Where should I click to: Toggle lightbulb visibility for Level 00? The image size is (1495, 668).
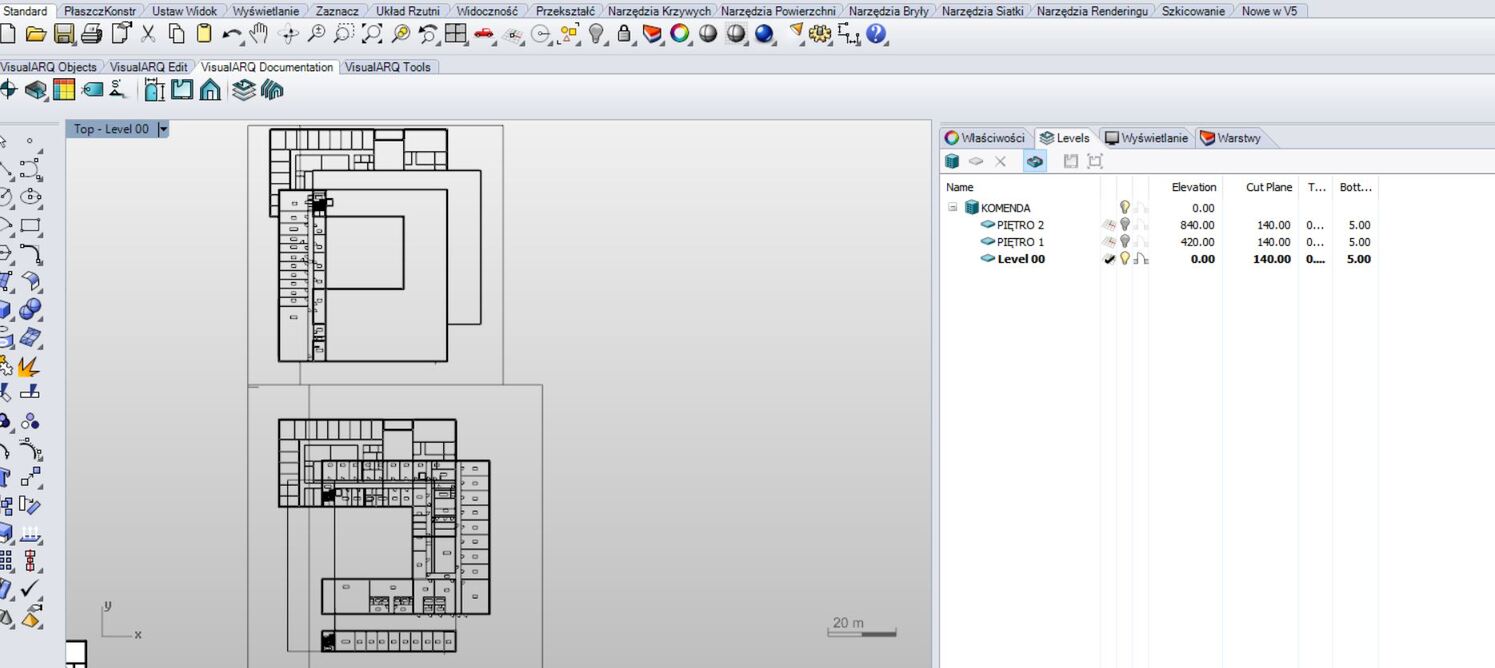click(x=1124, y=258)
